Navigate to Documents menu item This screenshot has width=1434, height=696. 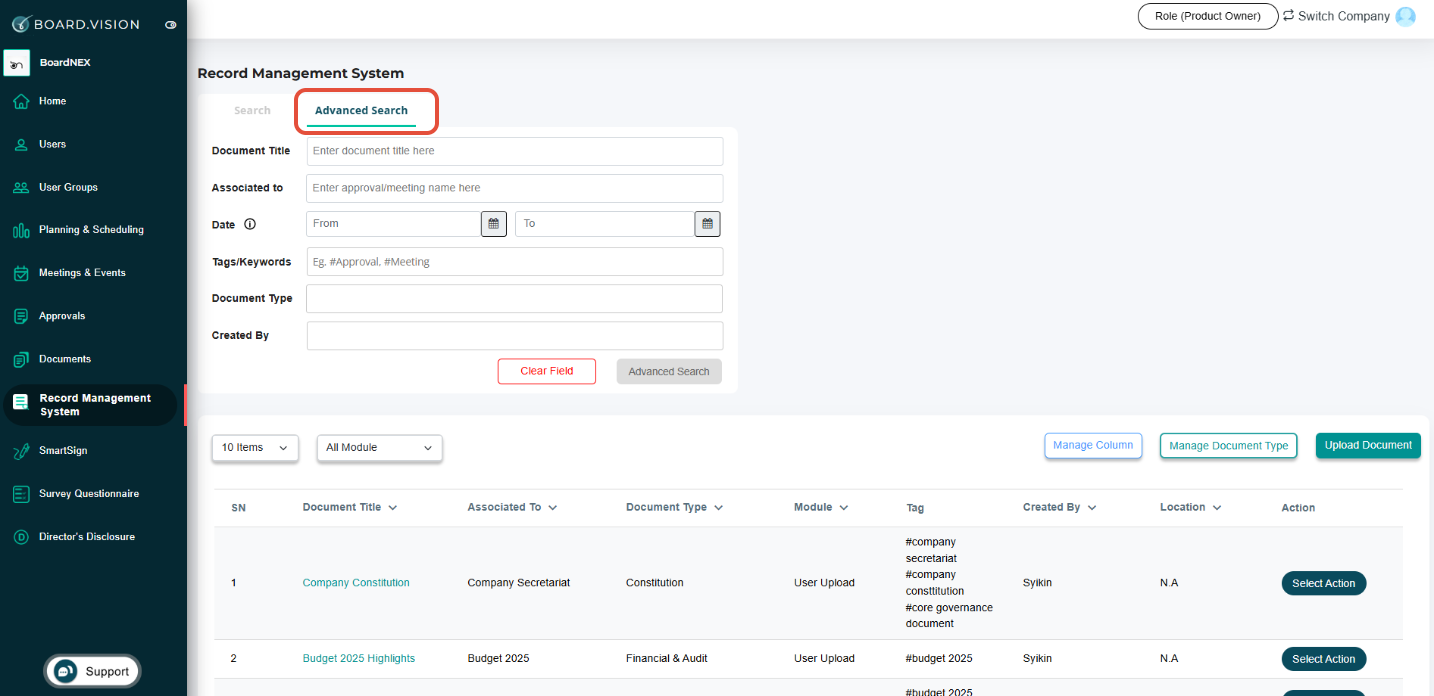pyautogui.click(x=65, y=359)
